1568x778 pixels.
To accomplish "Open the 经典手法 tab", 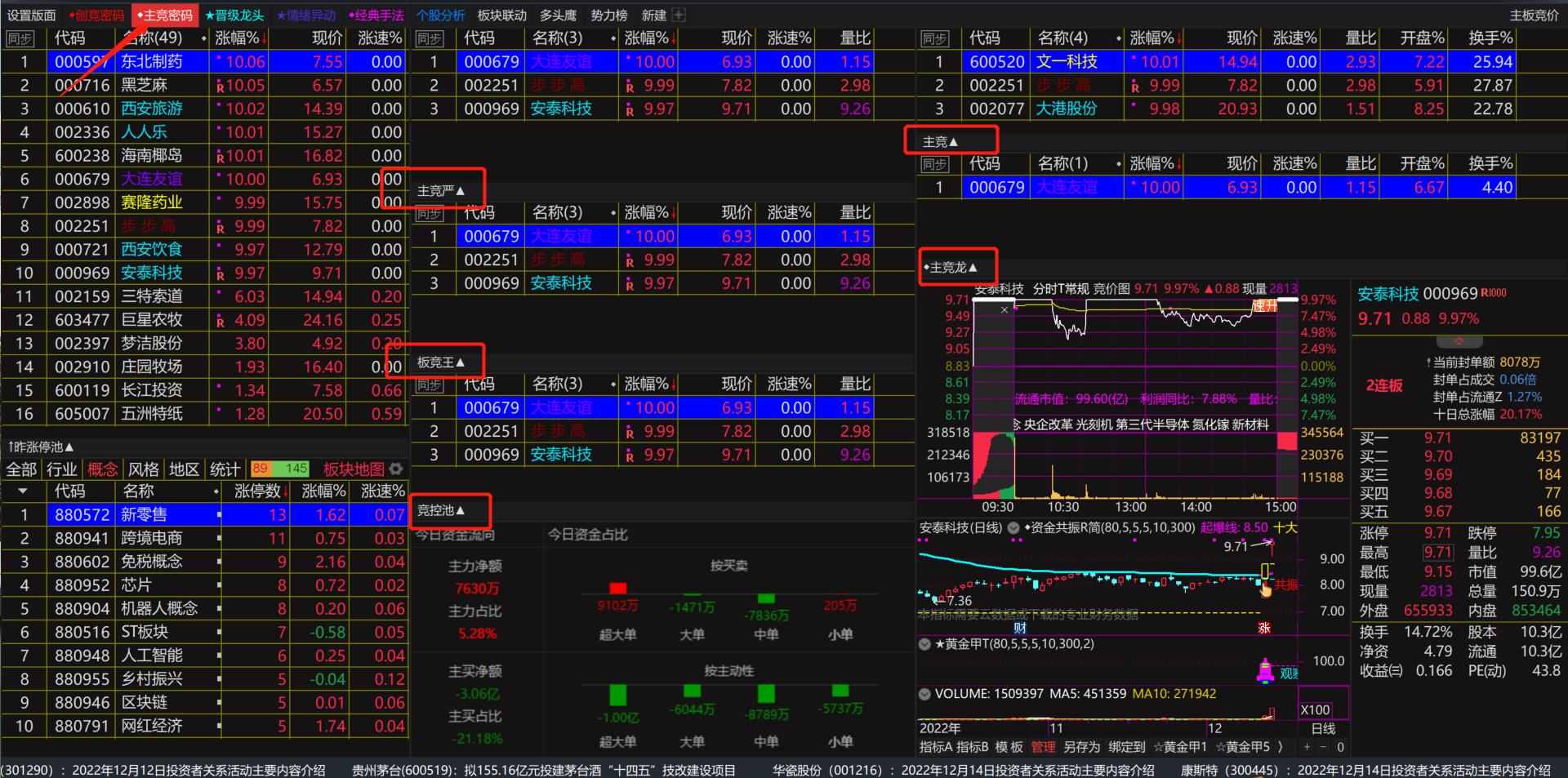I will click(x=376, y=15).
